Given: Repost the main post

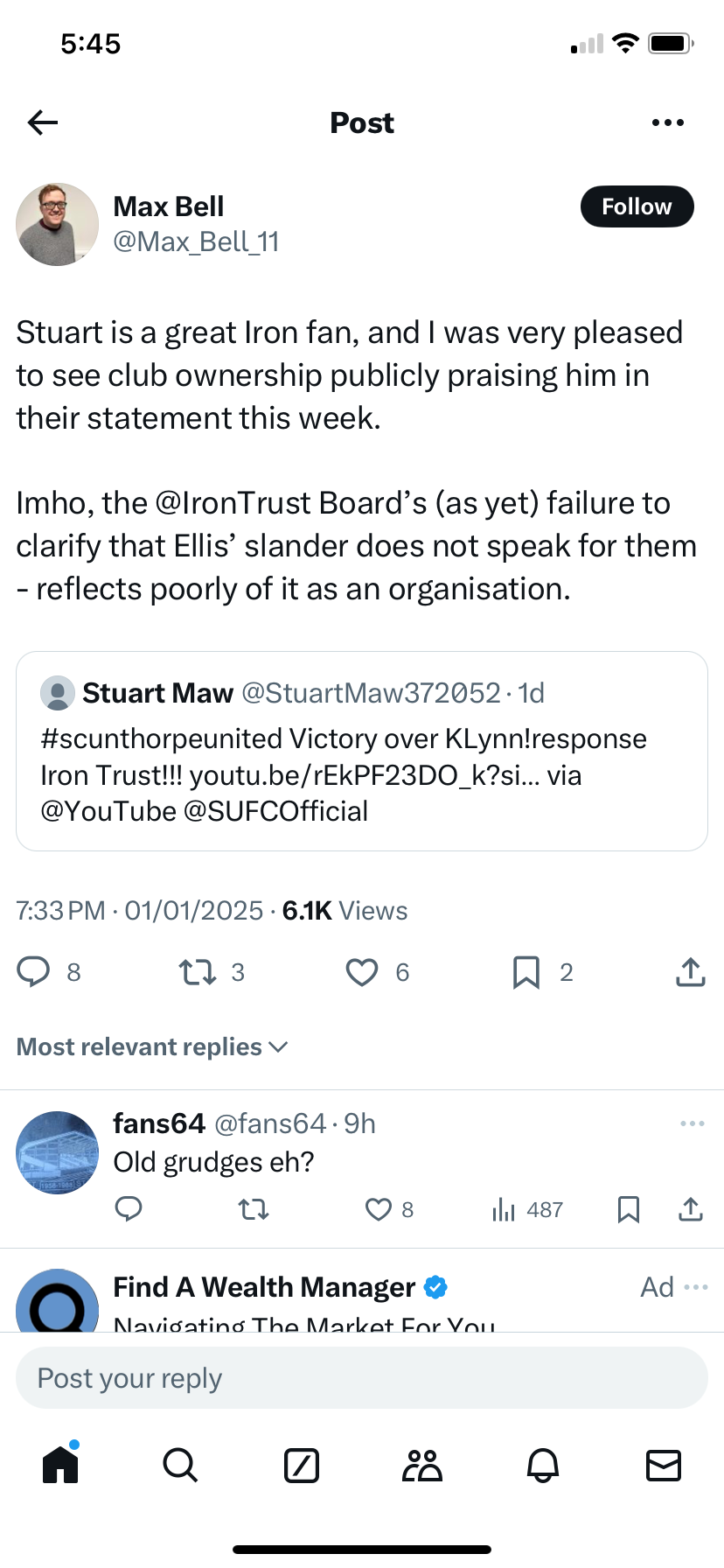Looking at the screenshot, I should (x=198, y=972).
